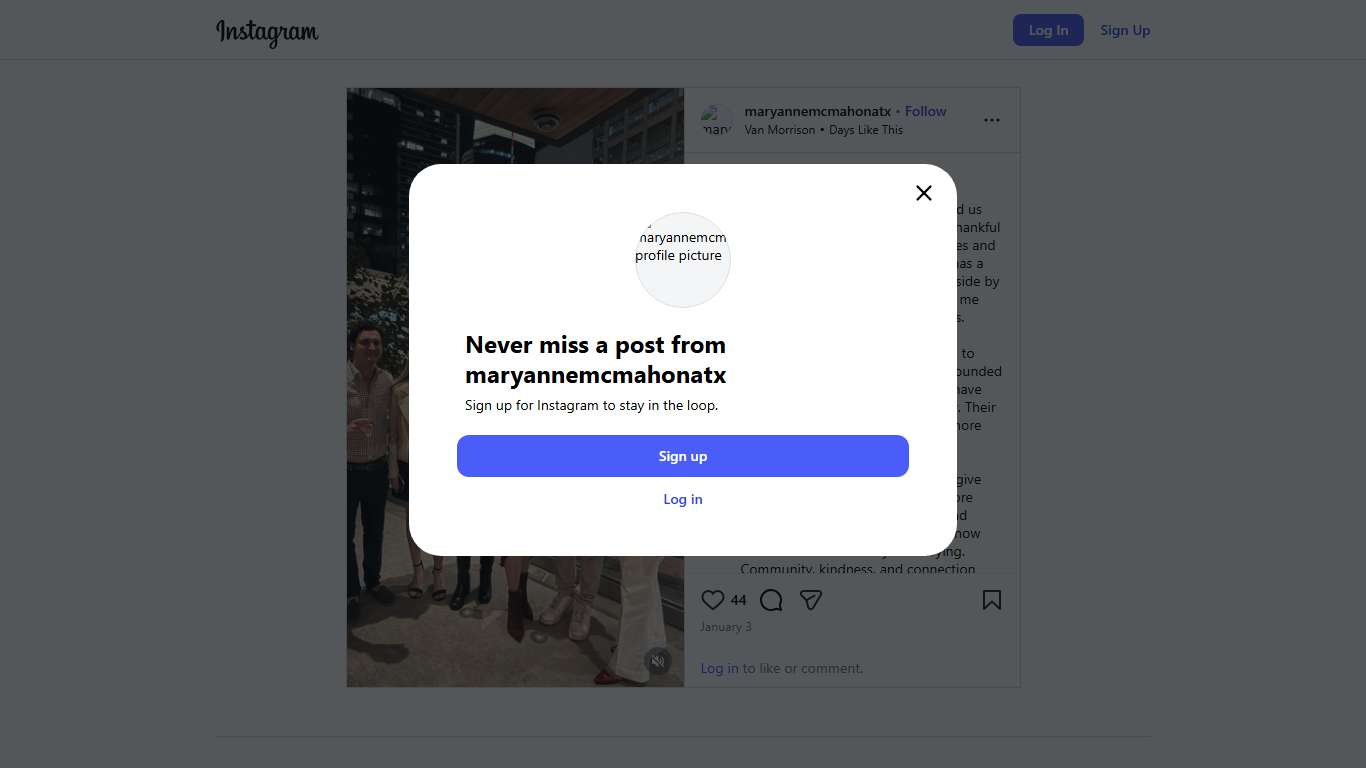Like the post with the heart icon
The width and height of the screenshot is (1366, 768).
tap(712, 600)
